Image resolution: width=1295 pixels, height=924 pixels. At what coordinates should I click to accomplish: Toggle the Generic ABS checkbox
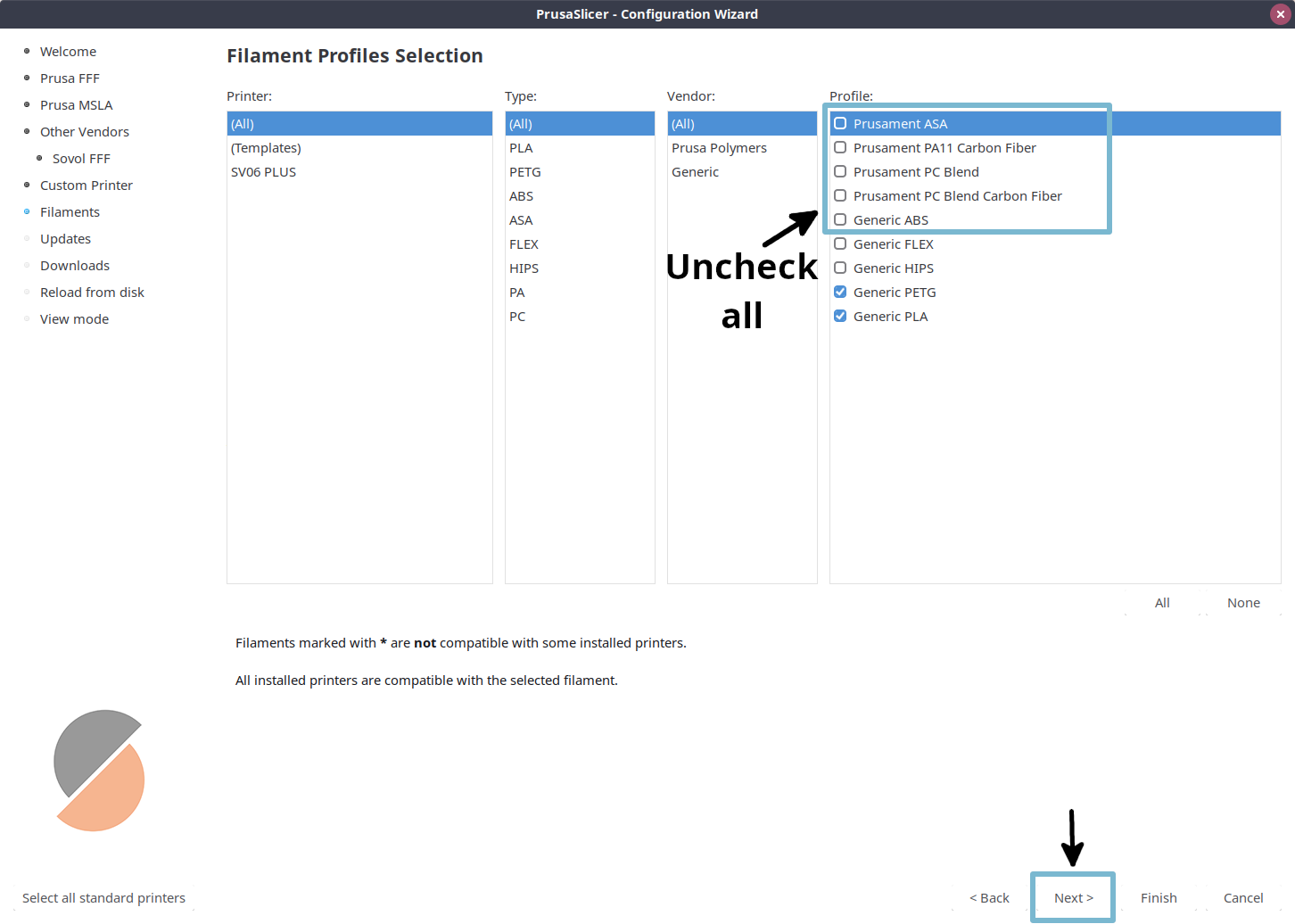pos(840,219)
